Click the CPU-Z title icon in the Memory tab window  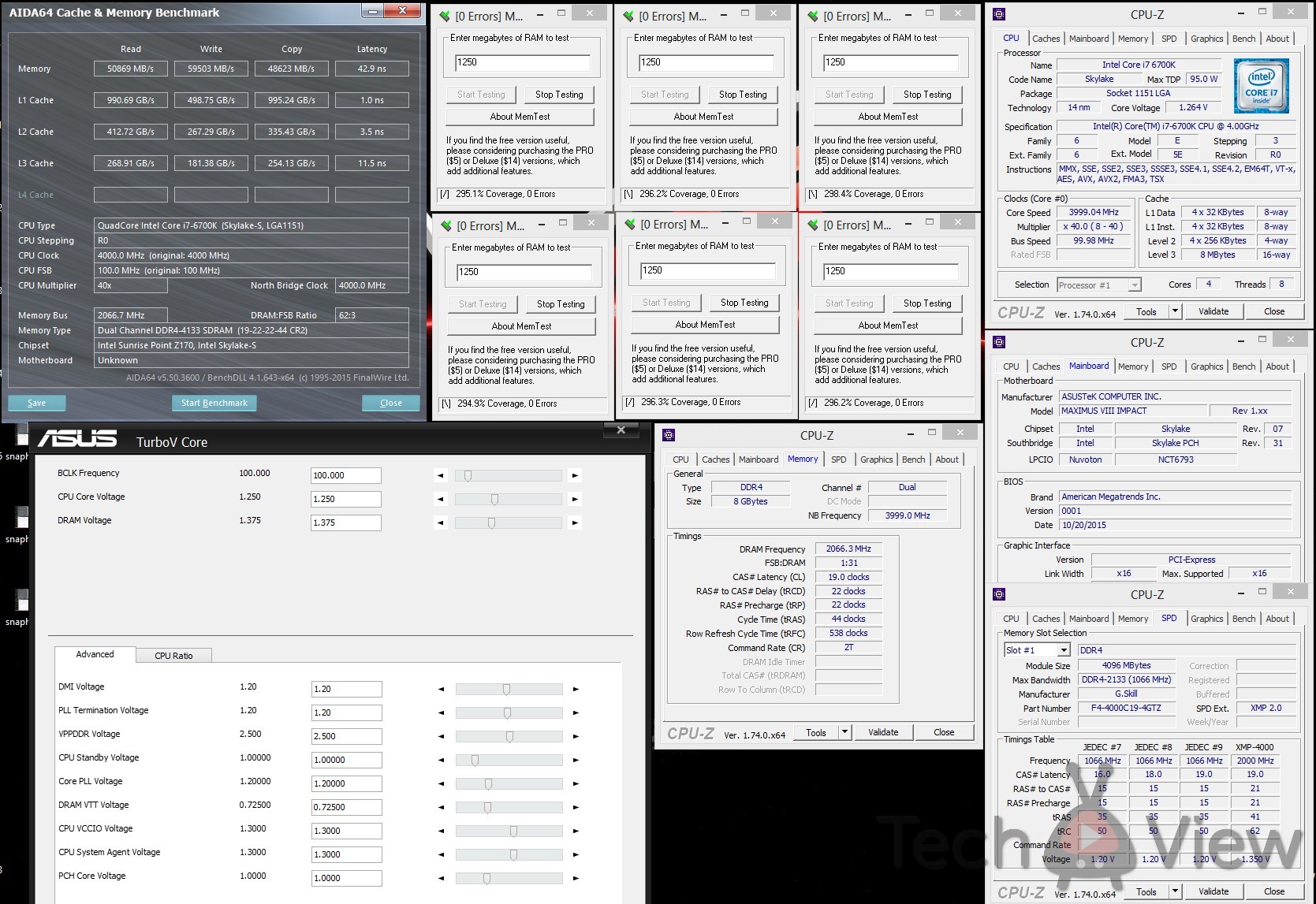(669, 435)
